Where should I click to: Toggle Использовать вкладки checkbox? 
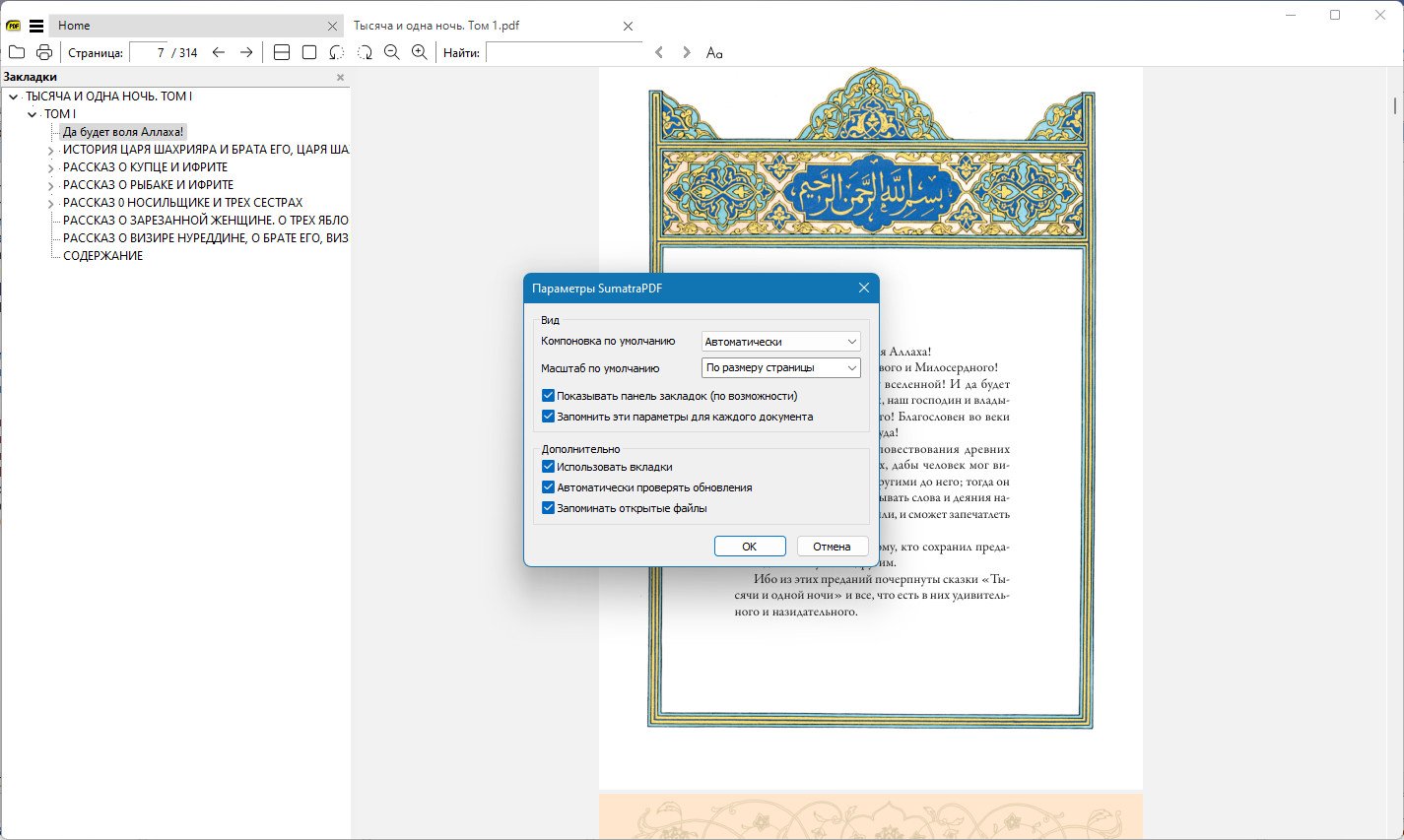point(549,467)
